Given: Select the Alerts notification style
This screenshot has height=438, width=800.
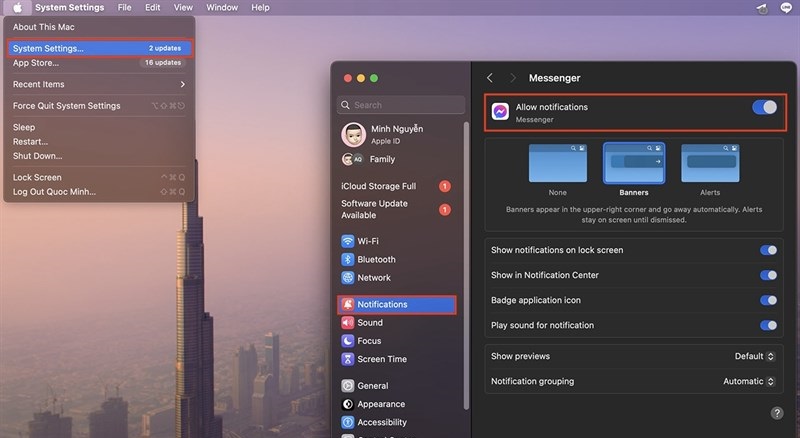Looking at the screenshot, I should (710, 163).
